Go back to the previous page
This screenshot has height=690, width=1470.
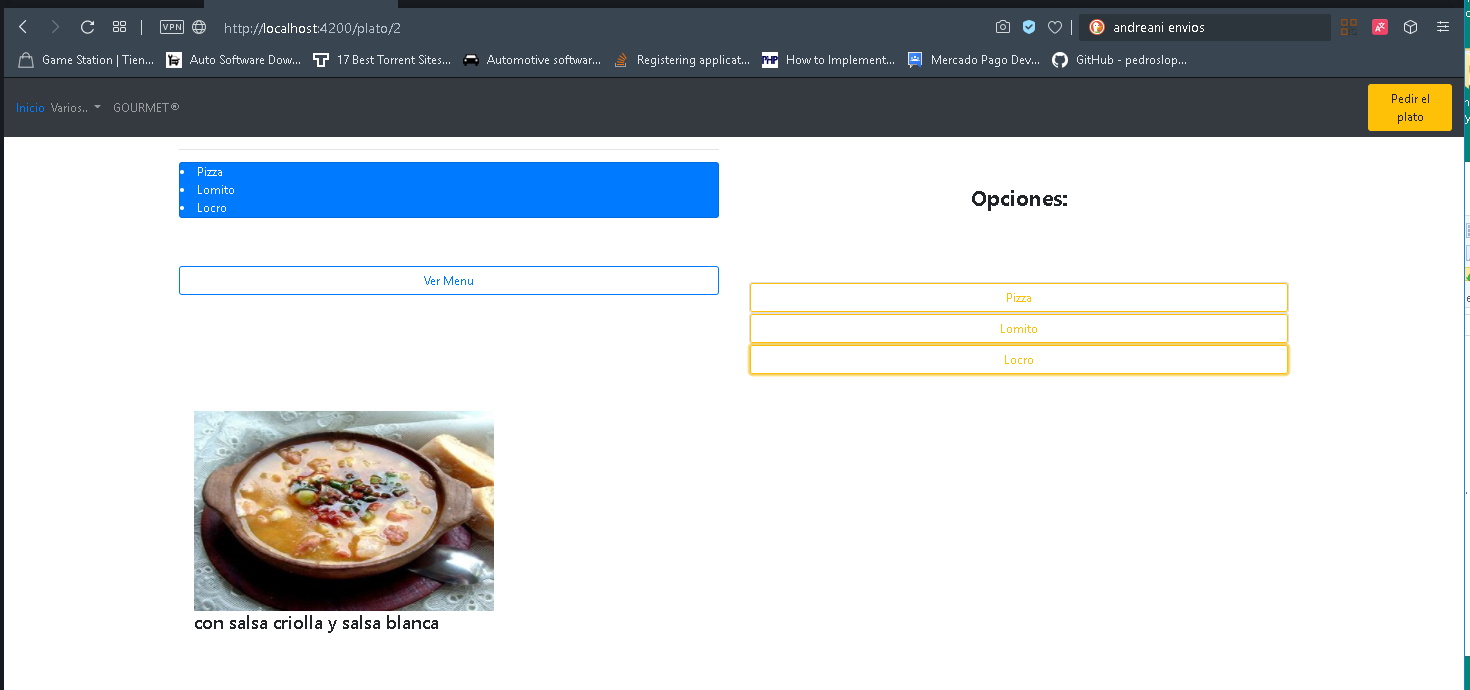(x=23, y=27)
